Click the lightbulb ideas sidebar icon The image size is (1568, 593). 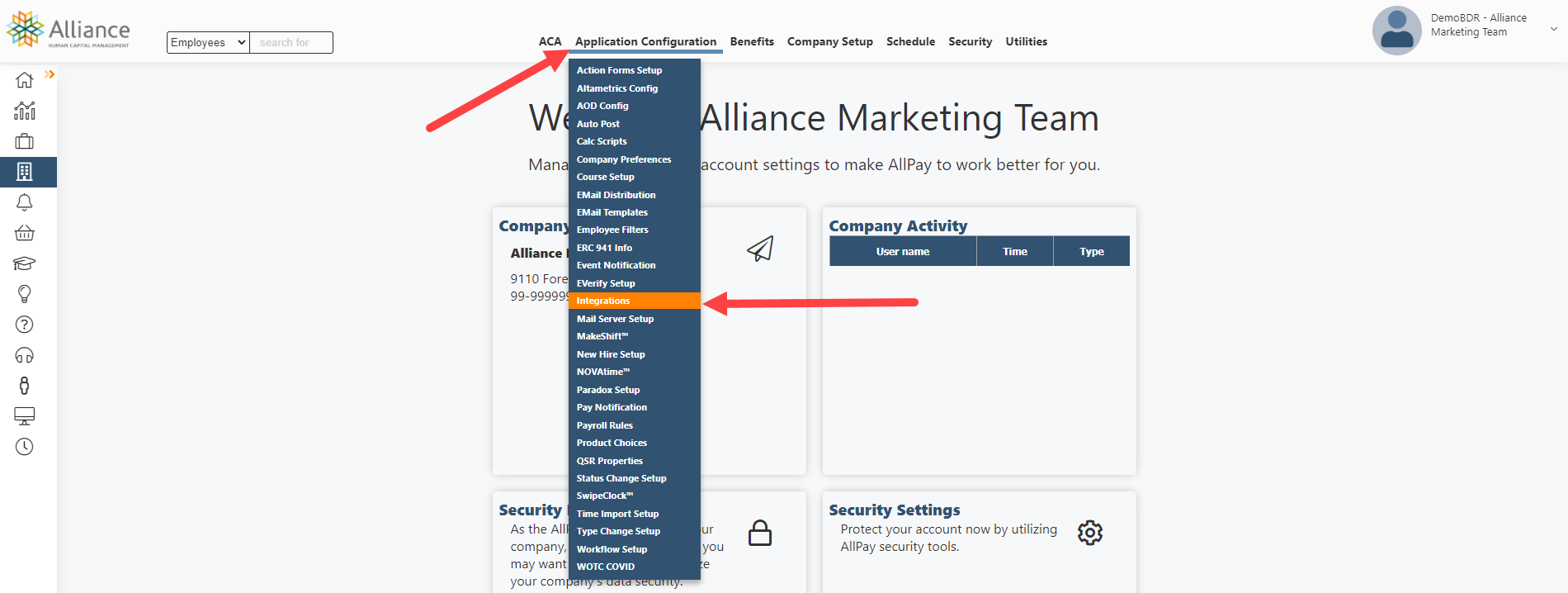tap(25, 294)
